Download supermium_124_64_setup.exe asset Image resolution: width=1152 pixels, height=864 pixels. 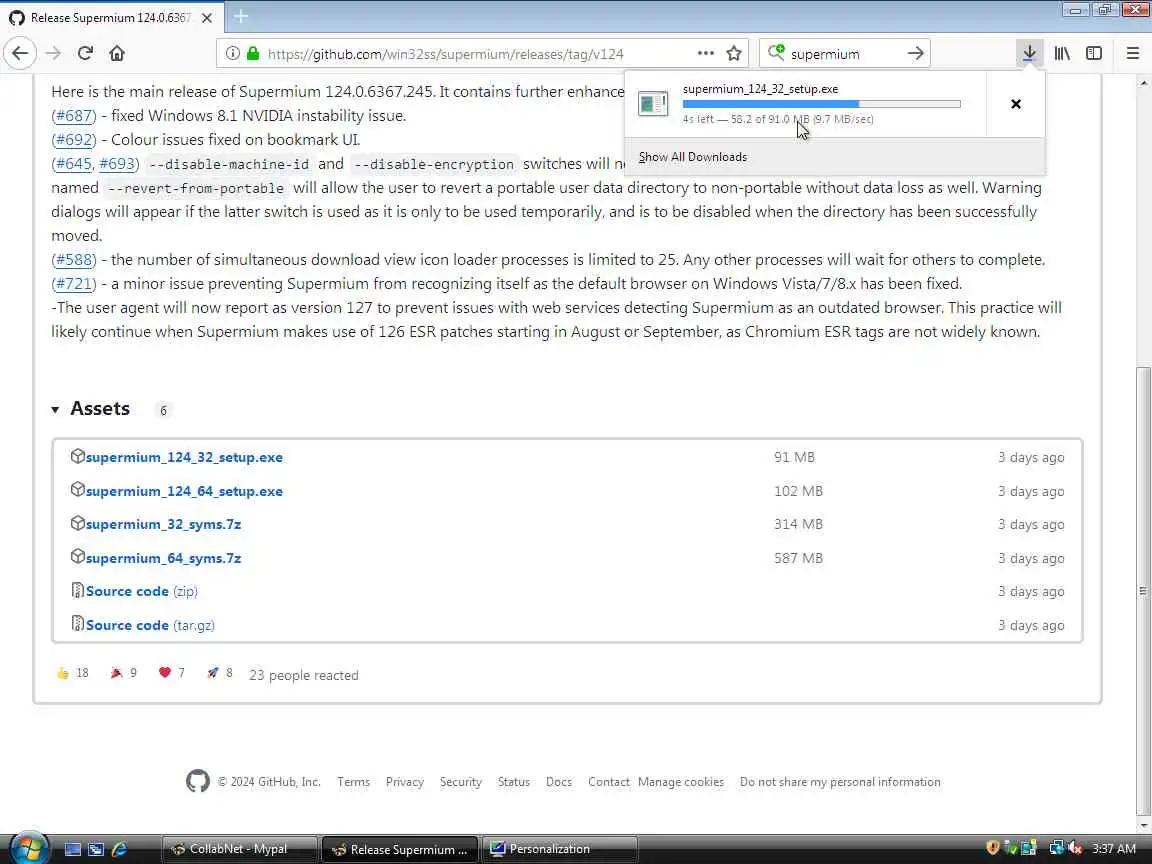pos(184,491)
